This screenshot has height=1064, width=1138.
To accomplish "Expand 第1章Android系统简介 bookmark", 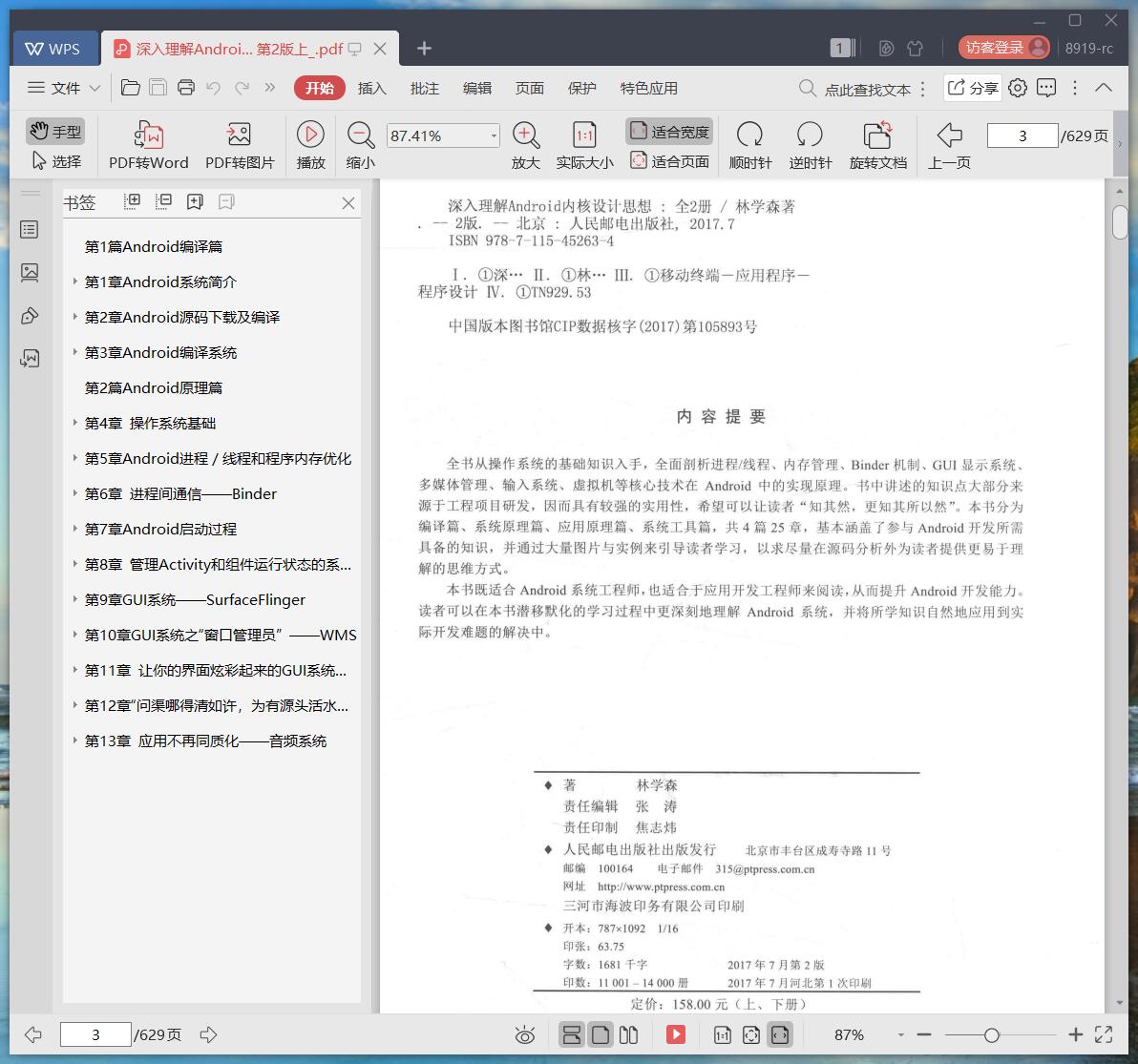I will (74, 281).
